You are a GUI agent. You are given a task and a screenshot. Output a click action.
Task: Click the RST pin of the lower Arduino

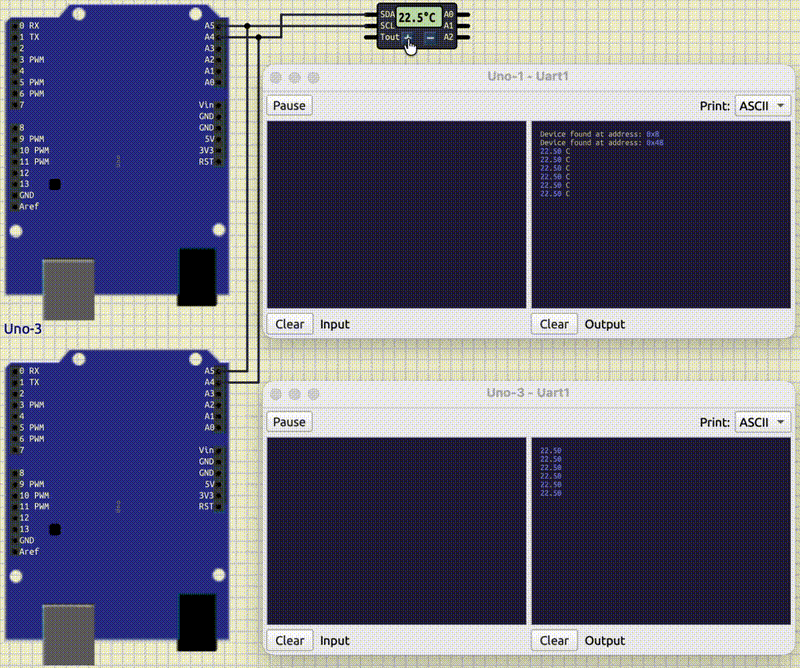click(x=218, y=507)
